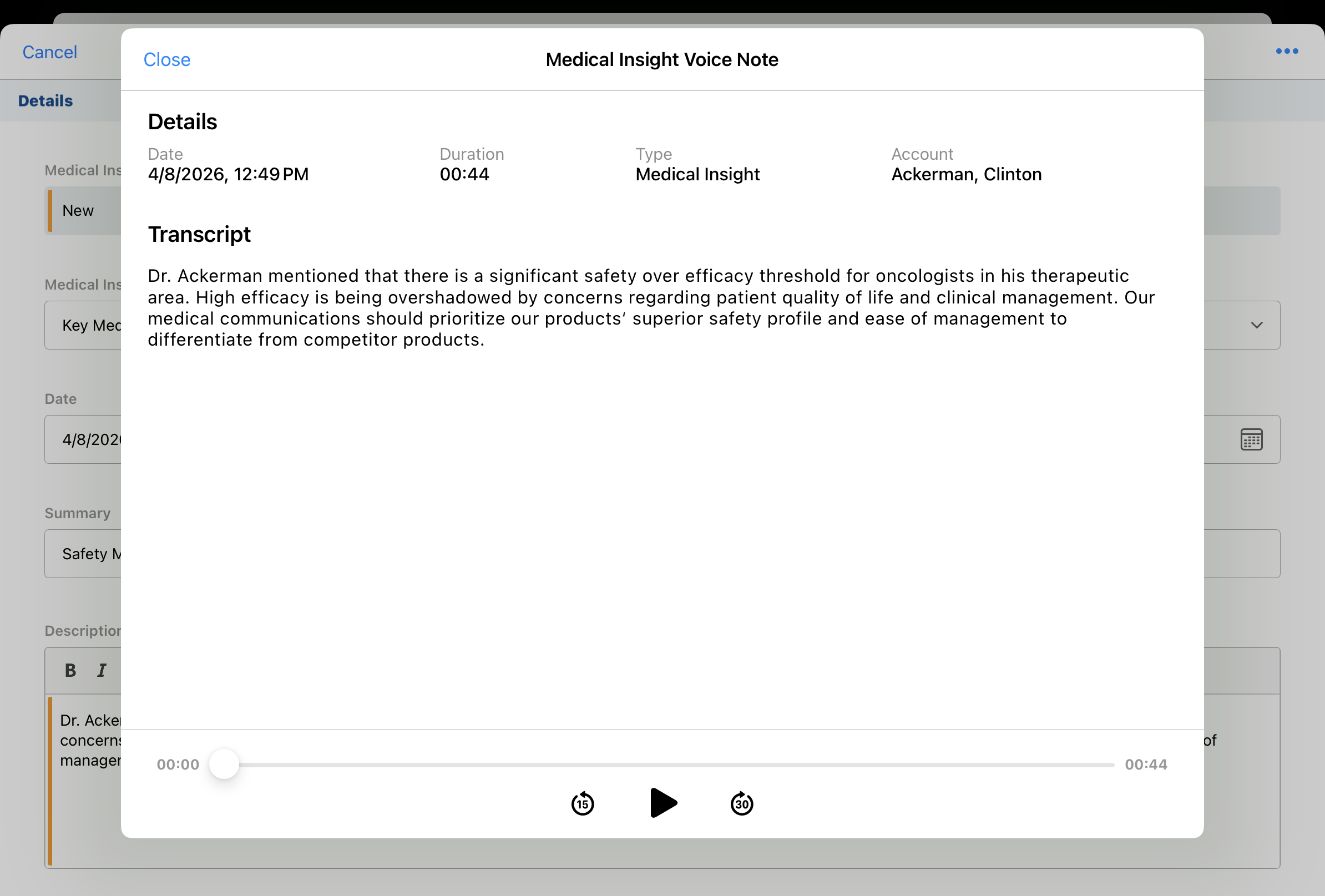Skip forward 30 seconds in audio
1325x896 pixels.
[741, 804]
